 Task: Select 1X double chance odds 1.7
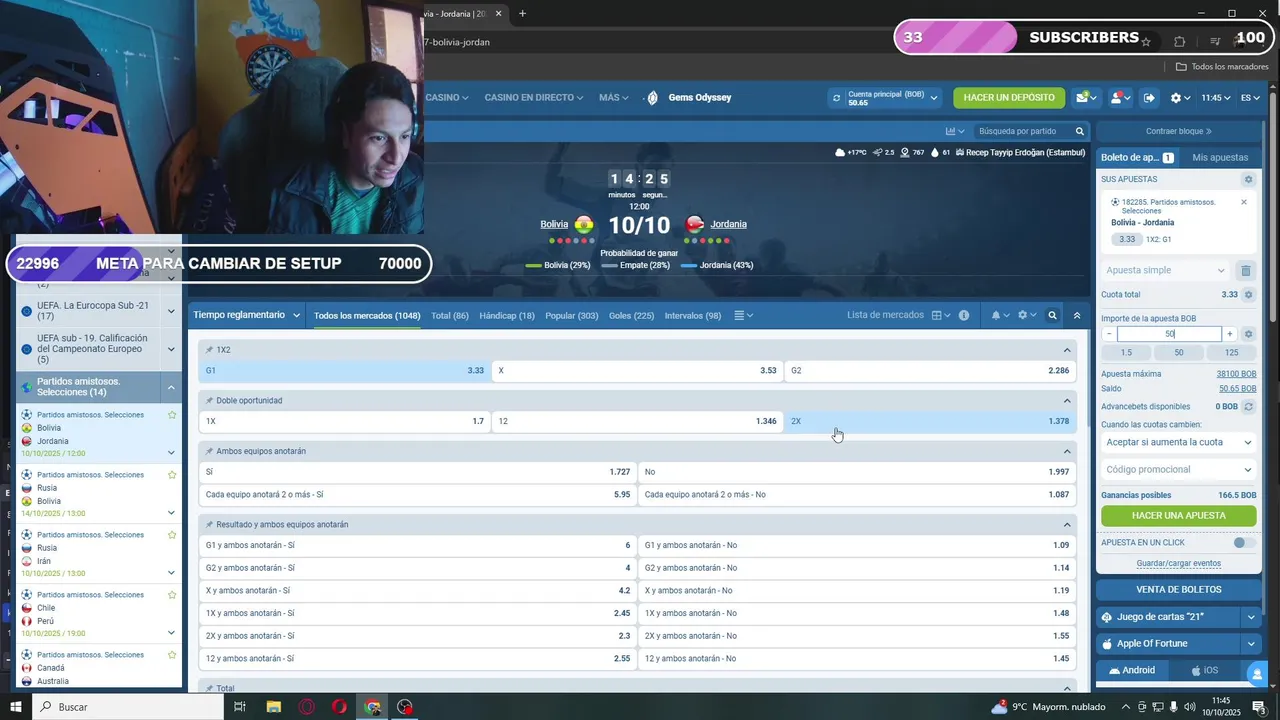click(x=344, y=421)
